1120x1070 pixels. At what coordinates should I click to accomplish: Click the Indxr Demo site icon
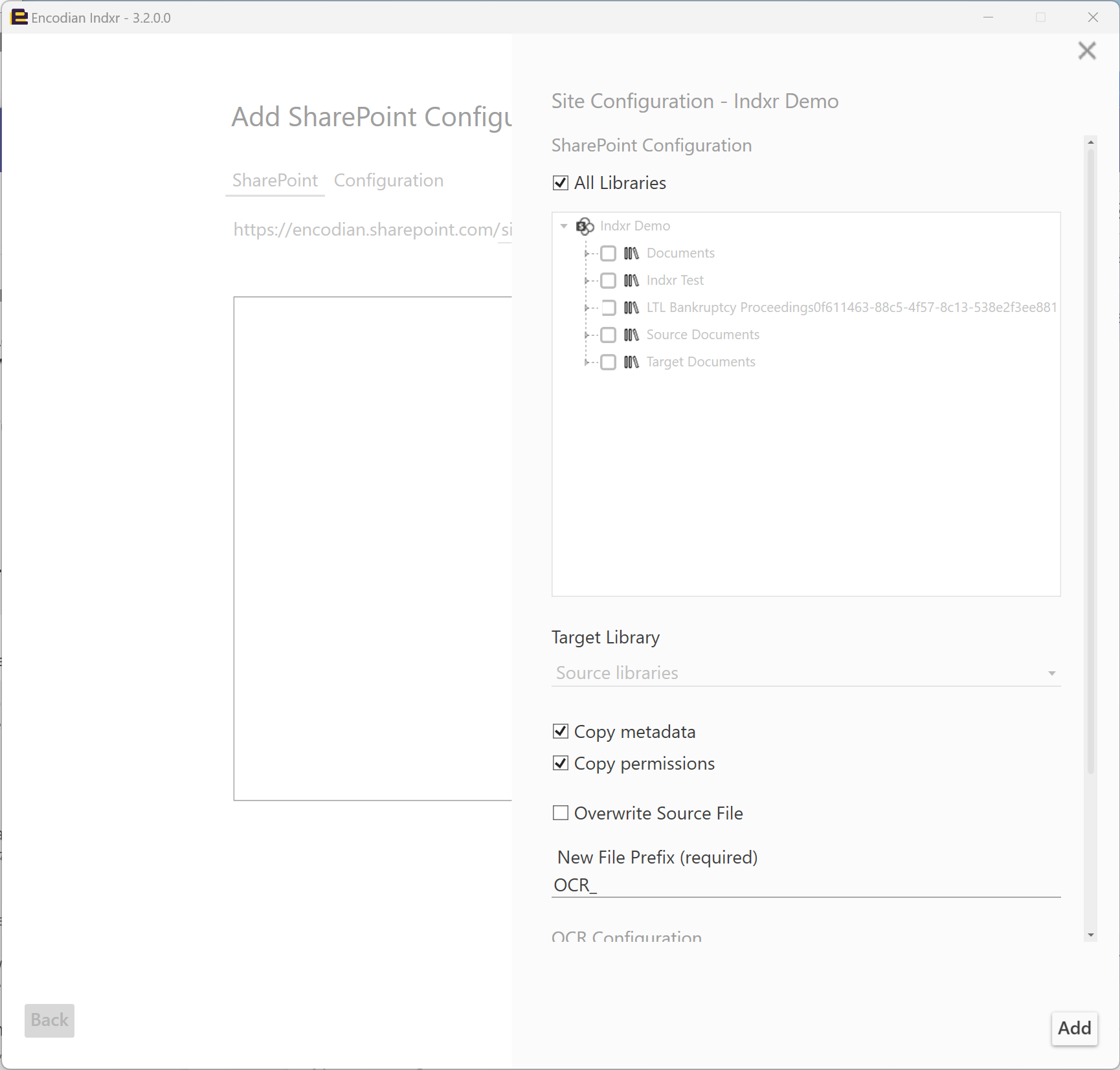(x=585, y=226)
